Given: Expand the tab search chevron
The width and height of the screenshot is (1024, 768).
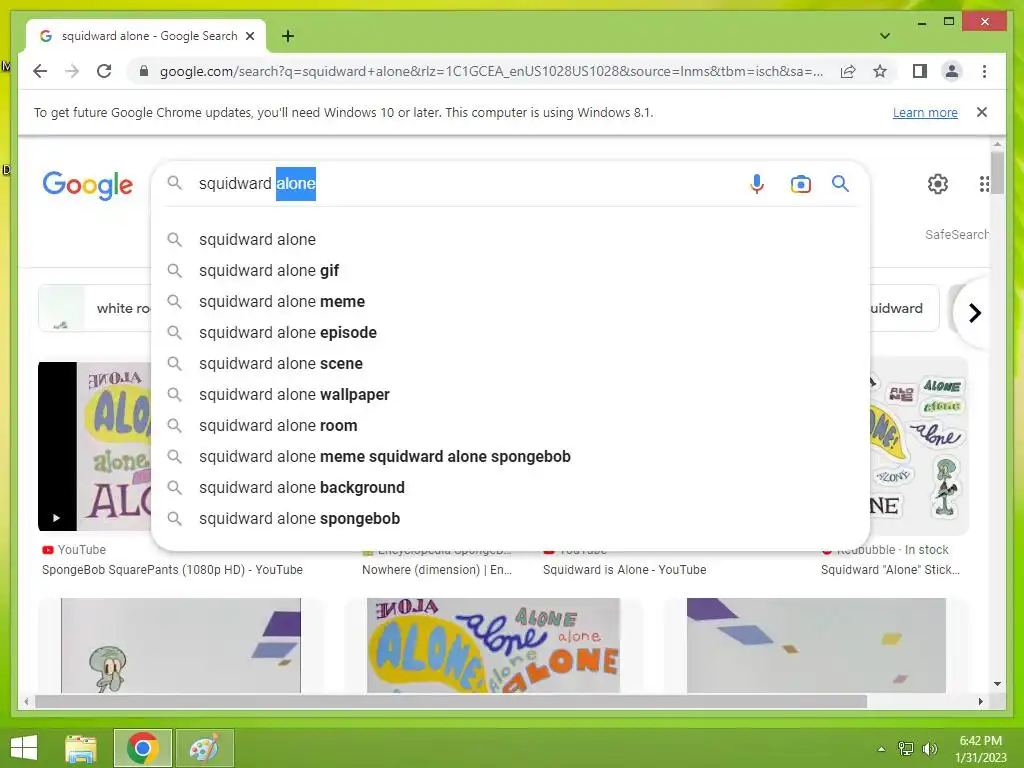Looking at the screenshot, I should [x=885, y=36].
